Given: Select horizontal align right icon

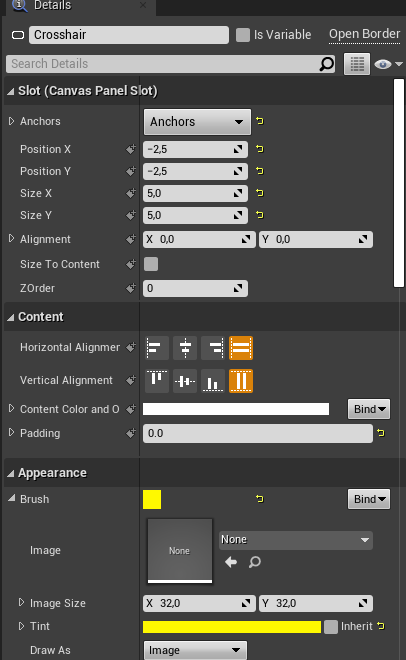Looking at the screenshot, I should coord(213,348).
